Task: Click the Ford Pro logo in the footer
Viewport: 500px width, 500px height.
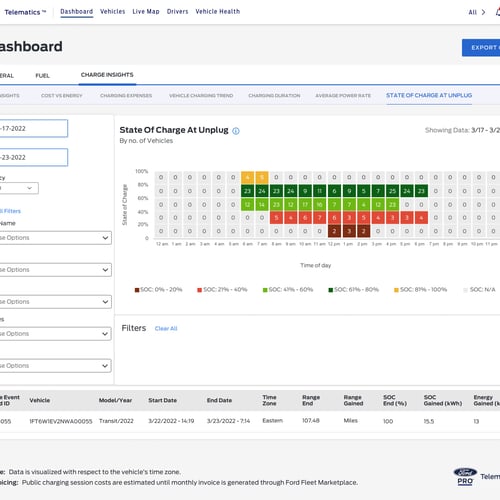Action: pos(465,477)
